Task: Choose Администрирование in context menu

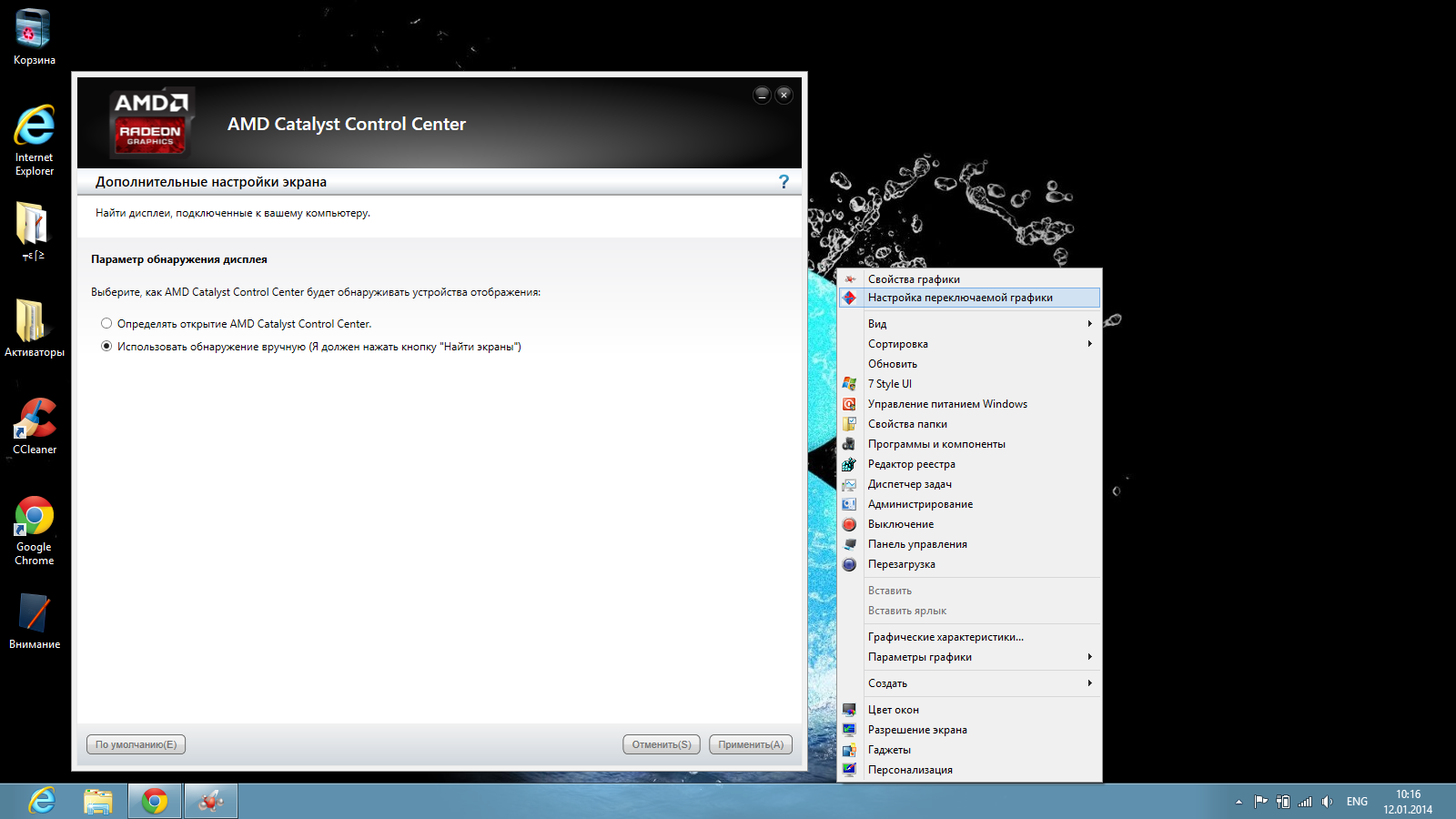Action: tap(969, 504)
